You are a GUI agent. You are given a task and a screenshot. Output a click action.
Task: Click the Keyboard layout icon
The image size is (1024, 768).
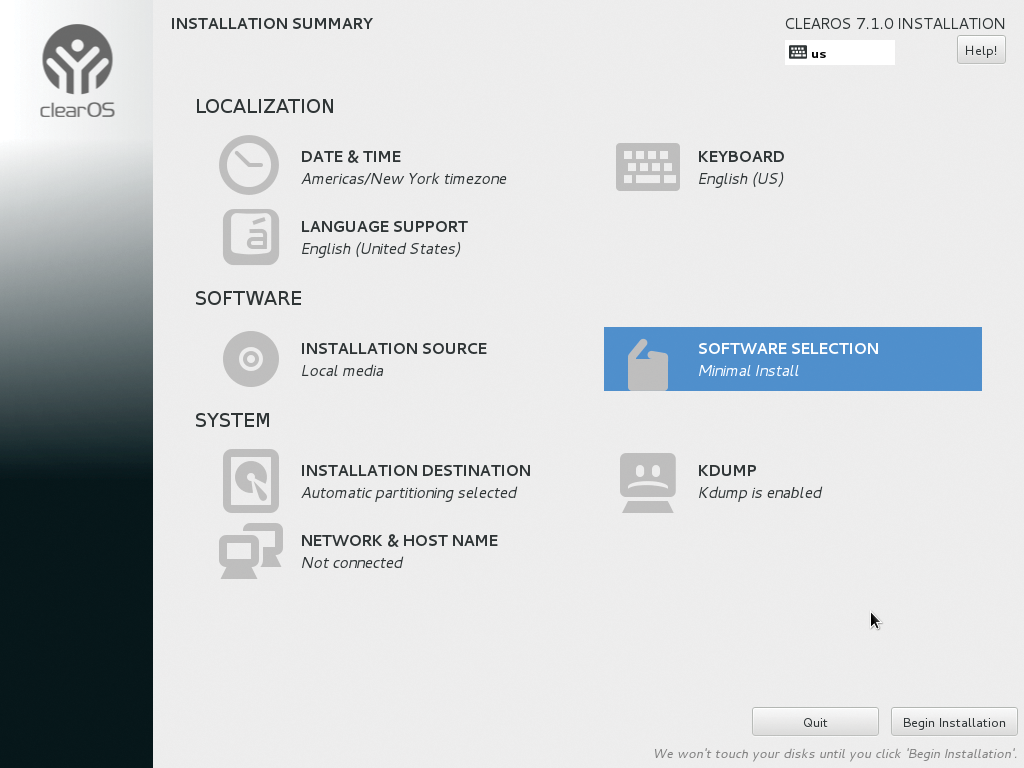point(648,167)
